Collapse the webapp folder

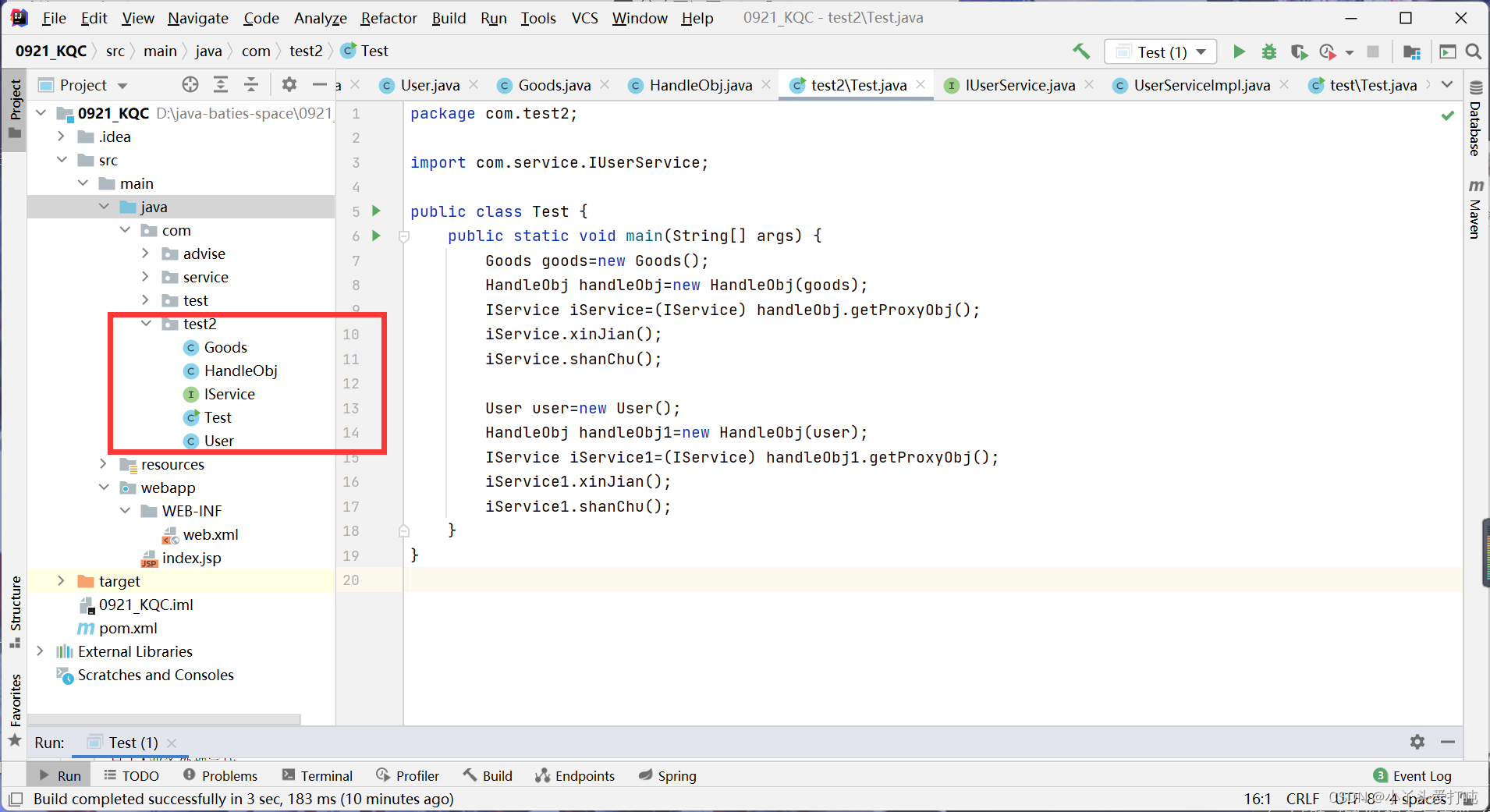(104, 488)
